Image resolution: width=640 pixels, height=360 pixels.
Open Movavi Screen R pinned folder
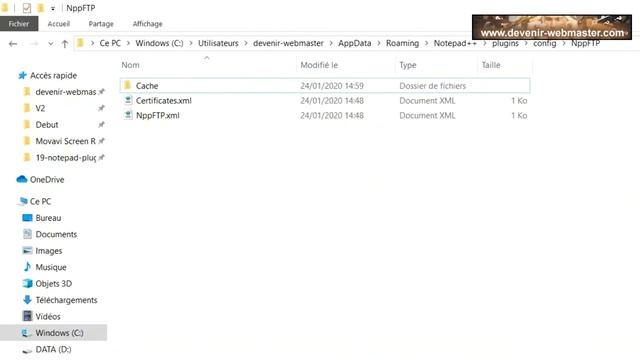(65, 141)
